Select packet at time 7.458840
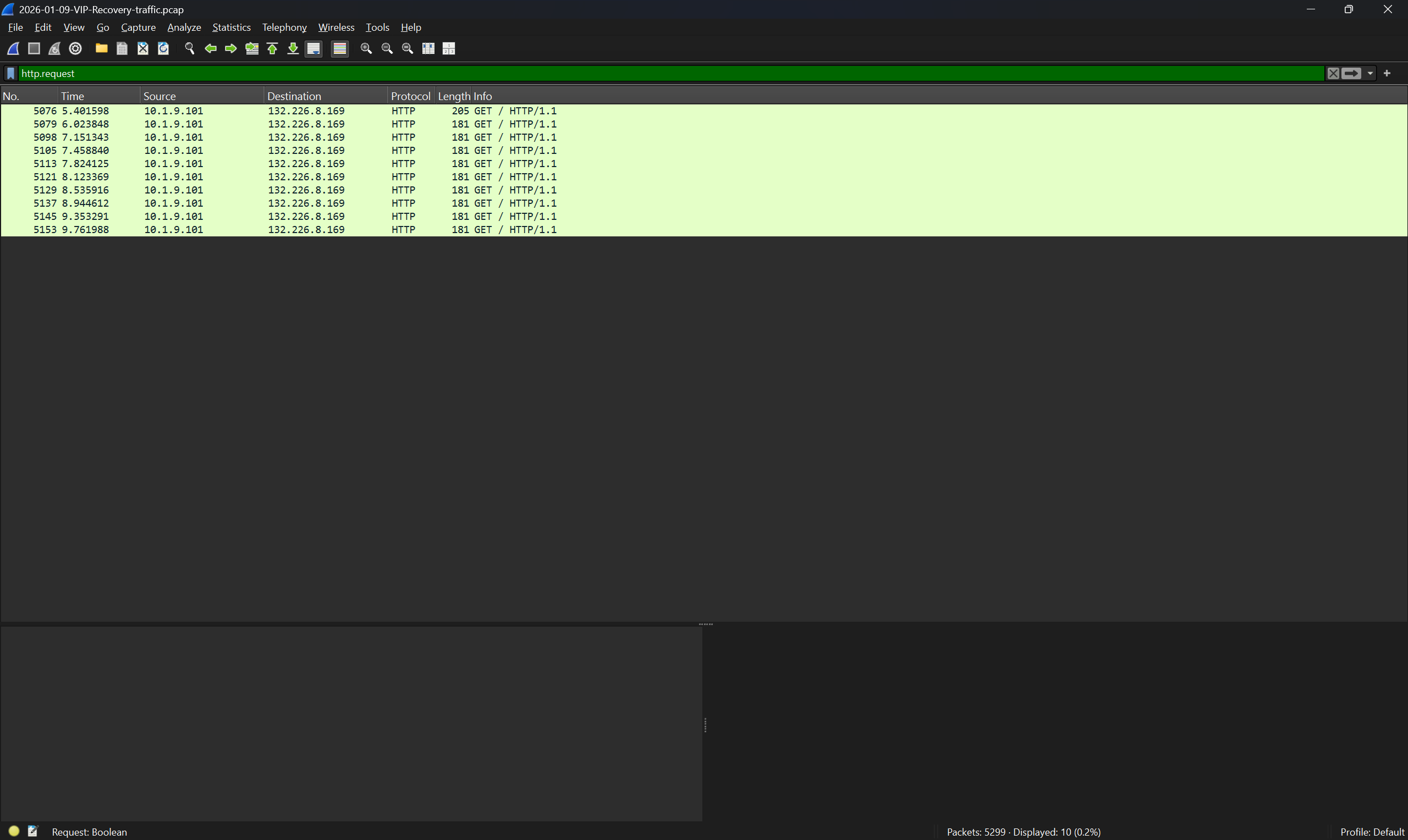The height and width of the screenshot is (840, 1408). point(703,151)
